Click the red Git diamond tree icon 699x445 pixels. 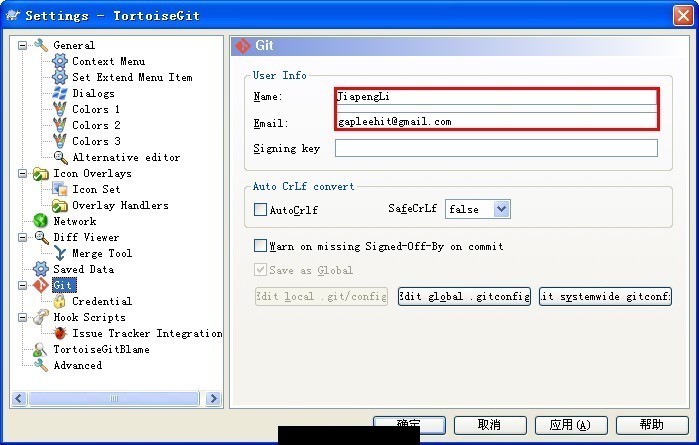[x=41, y=285]
